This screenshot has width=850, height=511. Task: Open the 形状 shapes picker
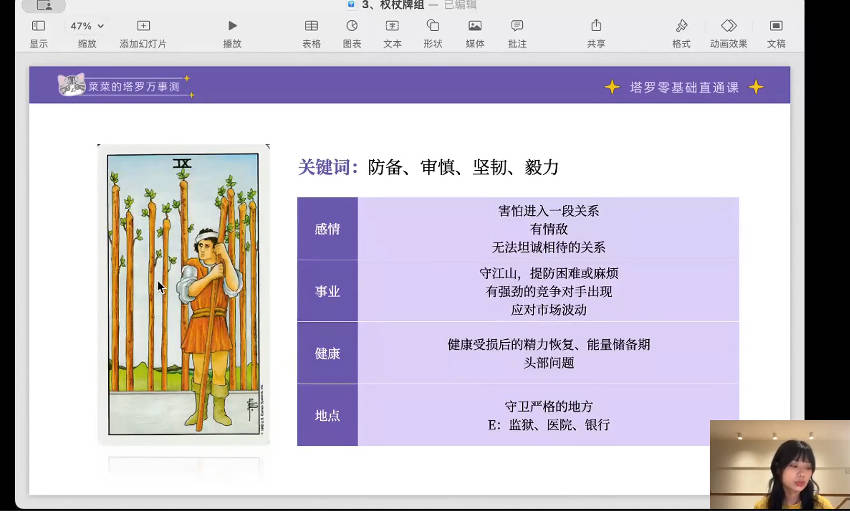click(x=432, y=26)
